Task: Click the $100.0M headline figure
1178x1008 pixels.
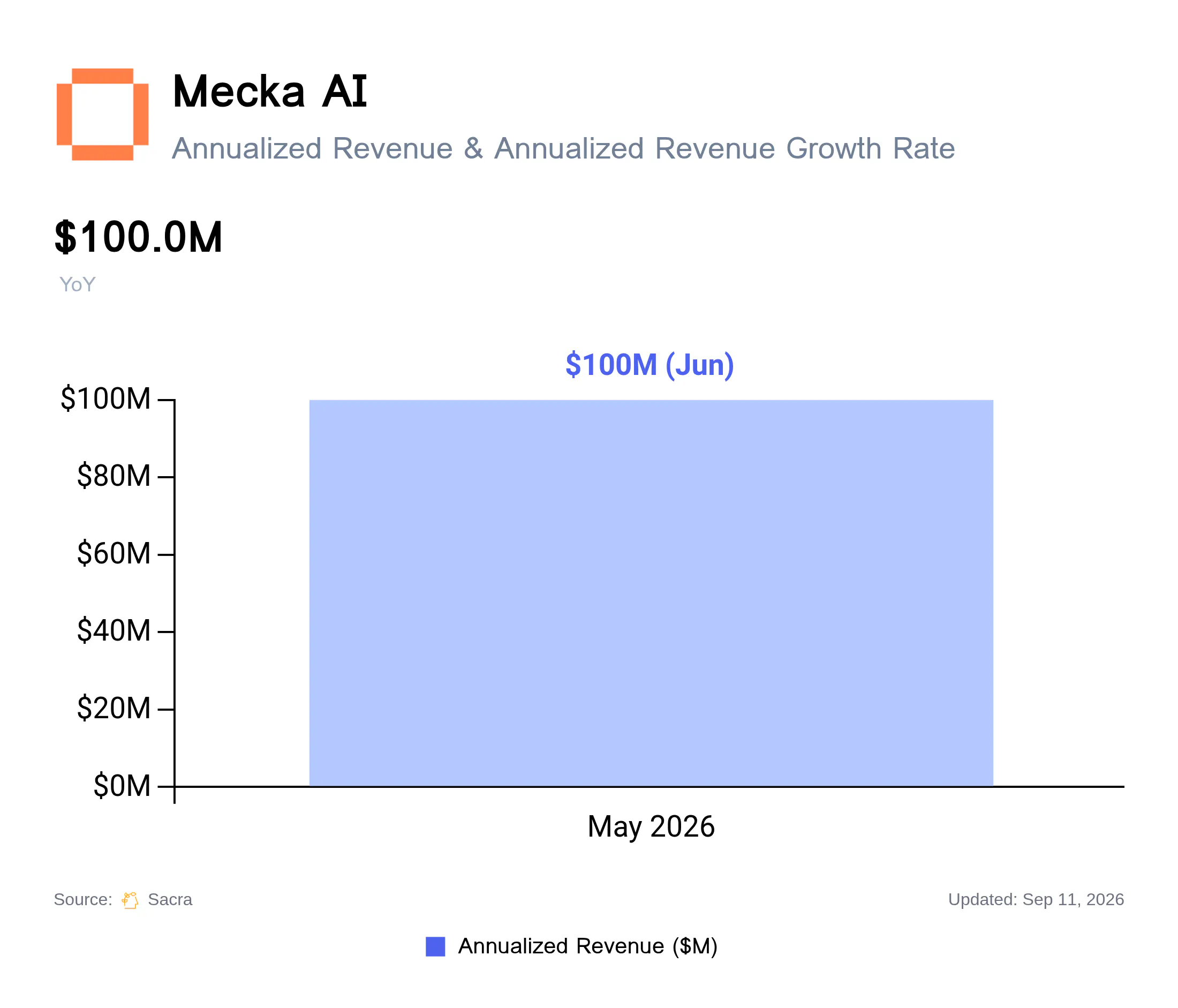Action: 138,237
